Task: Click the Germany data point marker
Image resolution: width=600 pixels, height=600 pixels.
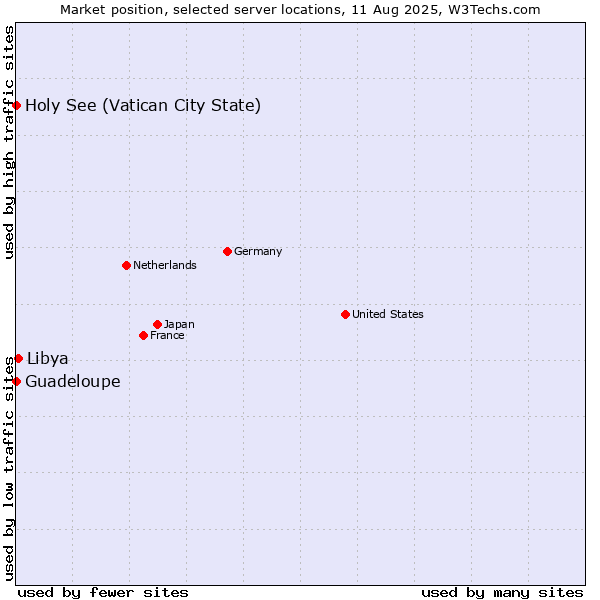Action: pyautogui.click(x=228, y=252)
